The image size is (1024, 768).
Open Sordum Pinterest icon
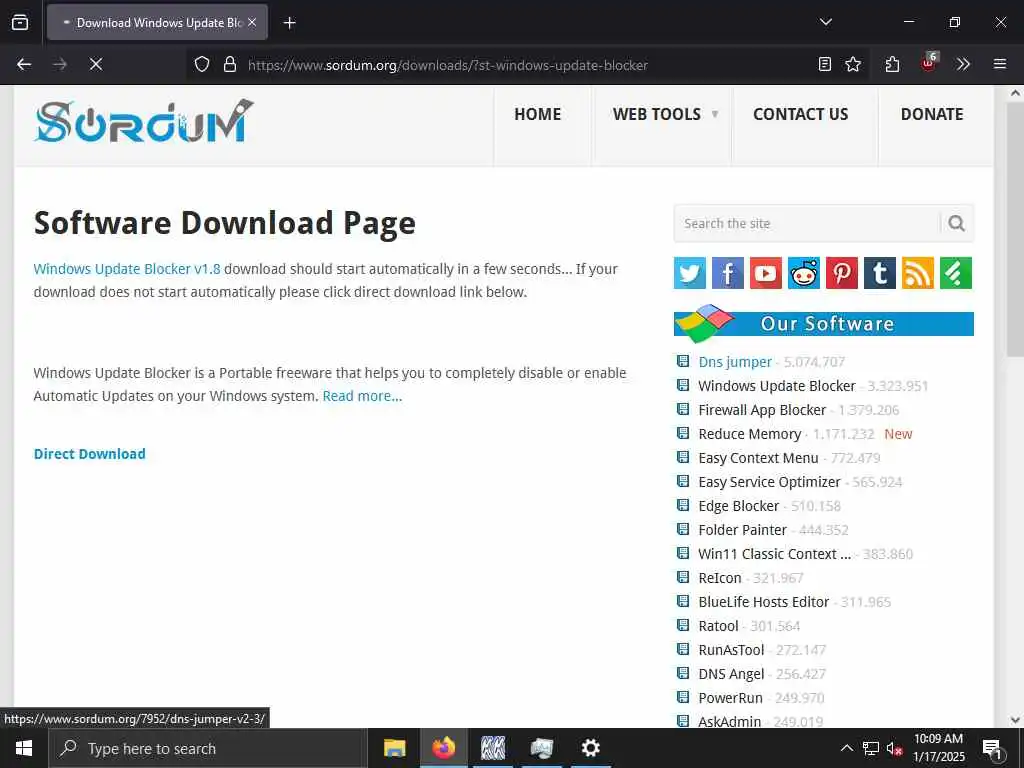pyautogui.click(x=842, y=272)
